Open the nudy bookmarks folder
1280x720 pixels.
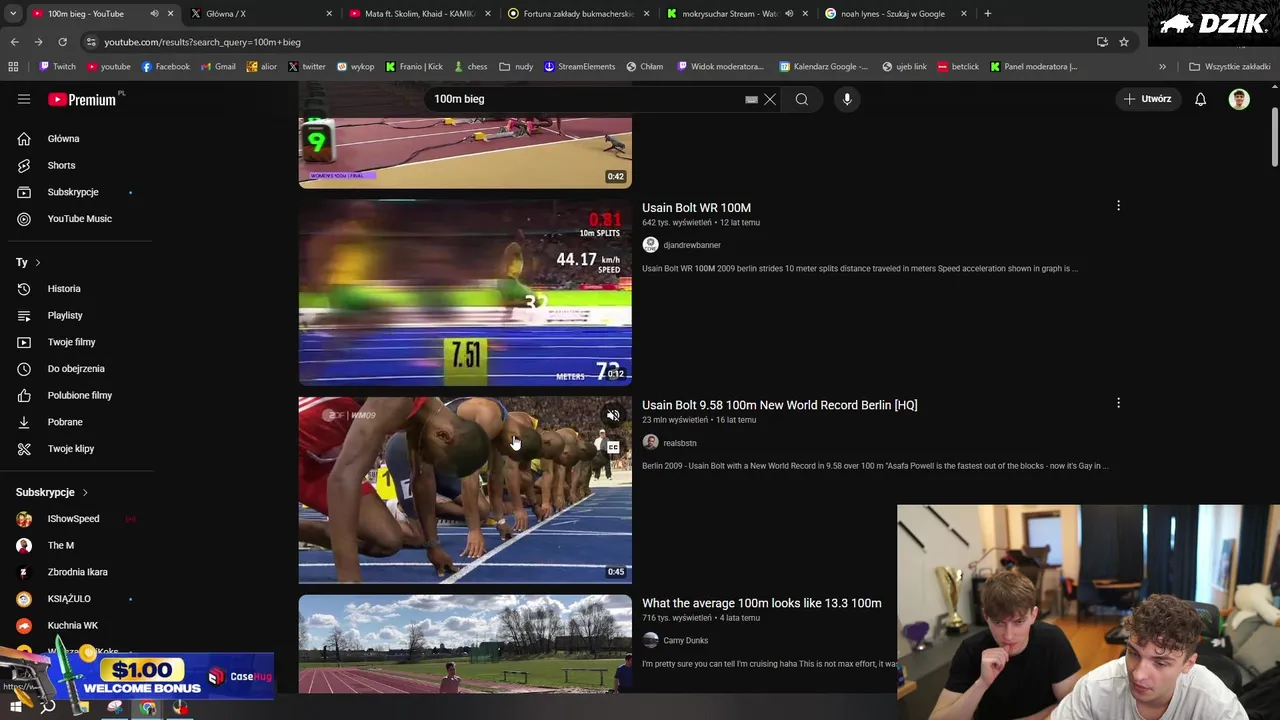(x=516, y=67)
